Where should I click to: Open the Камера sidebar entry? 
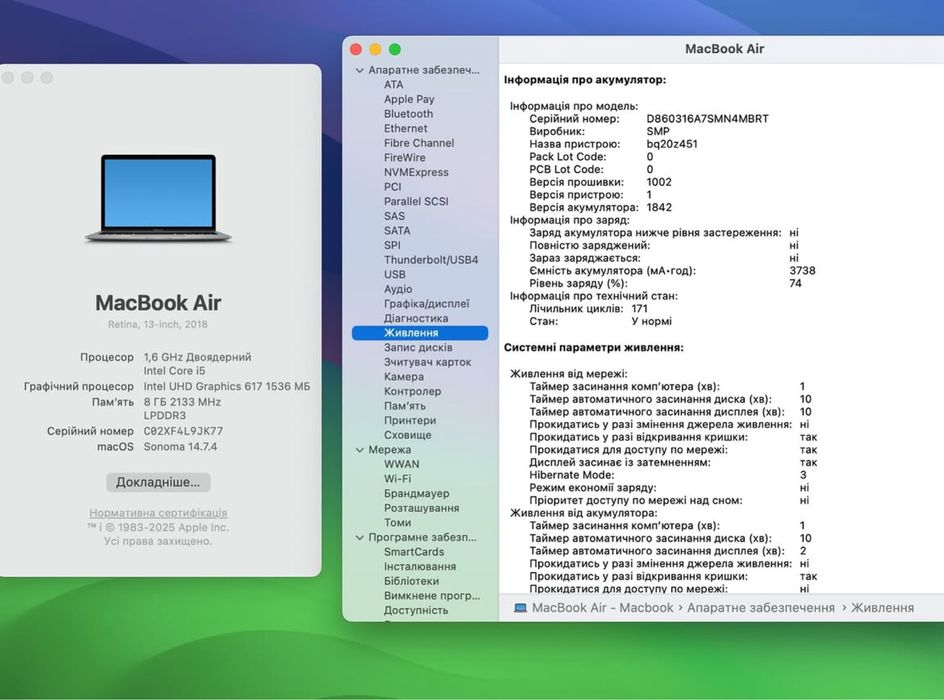pyautogui.click(x=404, y=377)
